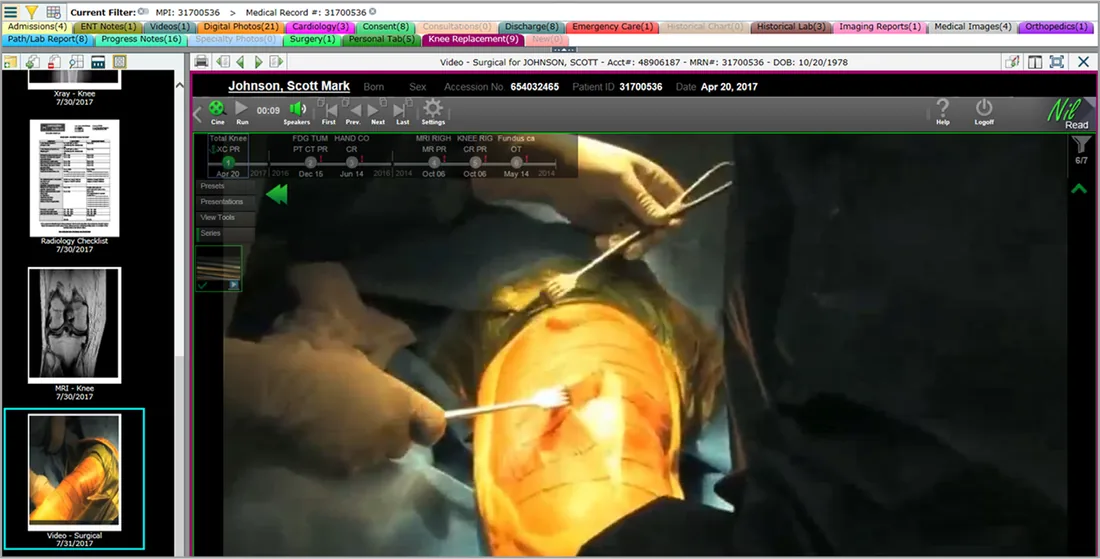Toggle the Current Filter switch
The height and width of the screenshot is (559, 1100).
143,12
